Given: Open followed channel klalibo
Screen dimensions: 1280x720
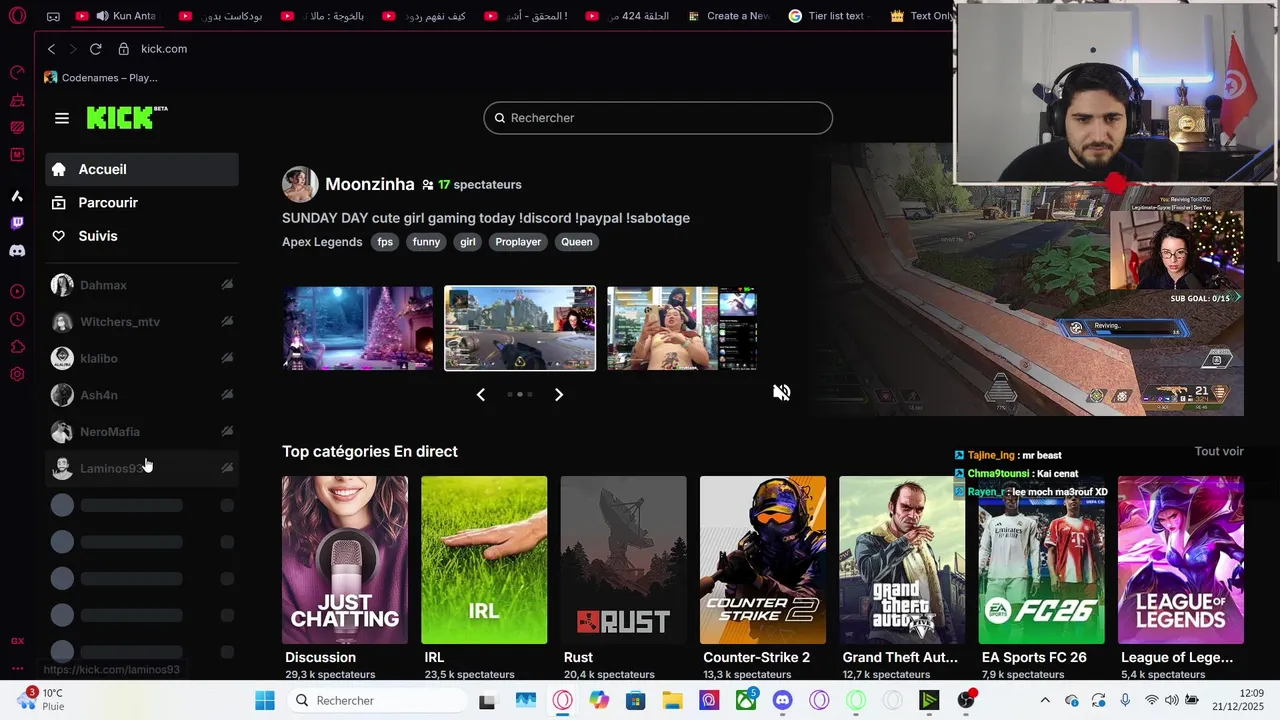Looking at the screenshot, I should point(142,358).
